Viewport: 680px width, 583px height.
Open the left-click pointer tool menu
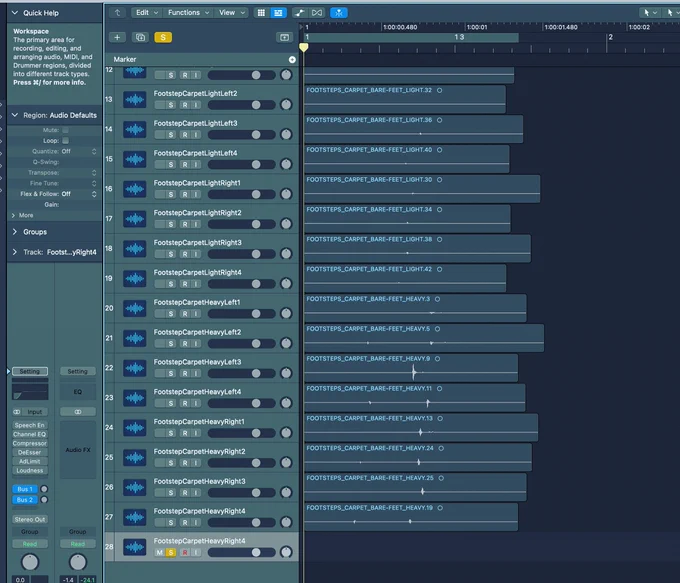[650, 13]
